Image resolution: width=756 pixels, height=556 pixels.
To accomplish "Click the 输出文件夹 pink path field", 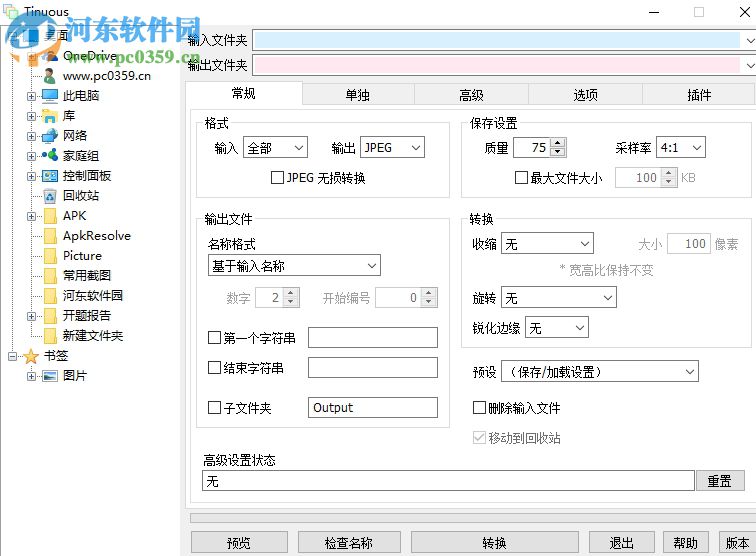I will (x=497, y=65).
